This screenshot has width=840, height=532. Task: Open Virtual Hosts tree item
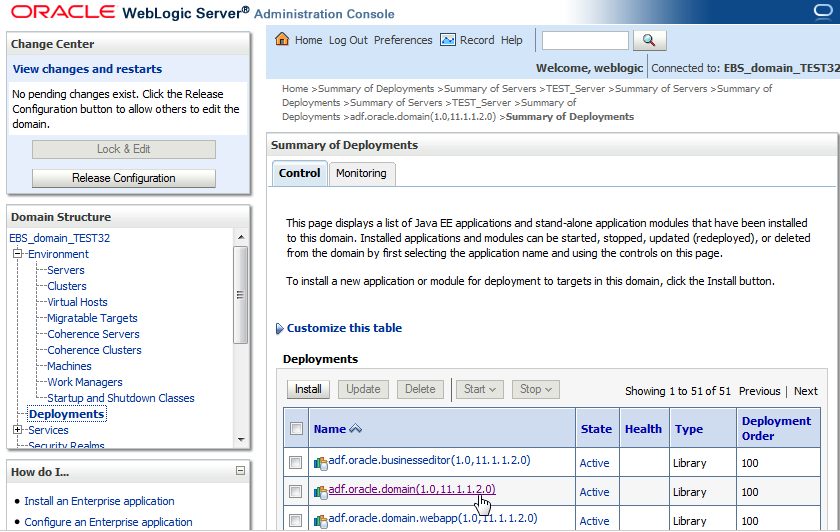tap(77, 302)
